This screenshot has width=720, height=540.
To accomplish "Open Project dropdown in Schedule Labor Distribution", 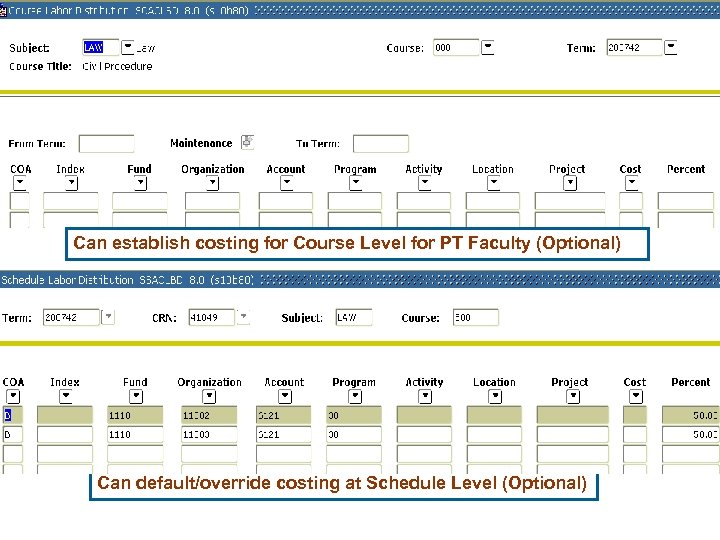I will [x=573, y=396].
